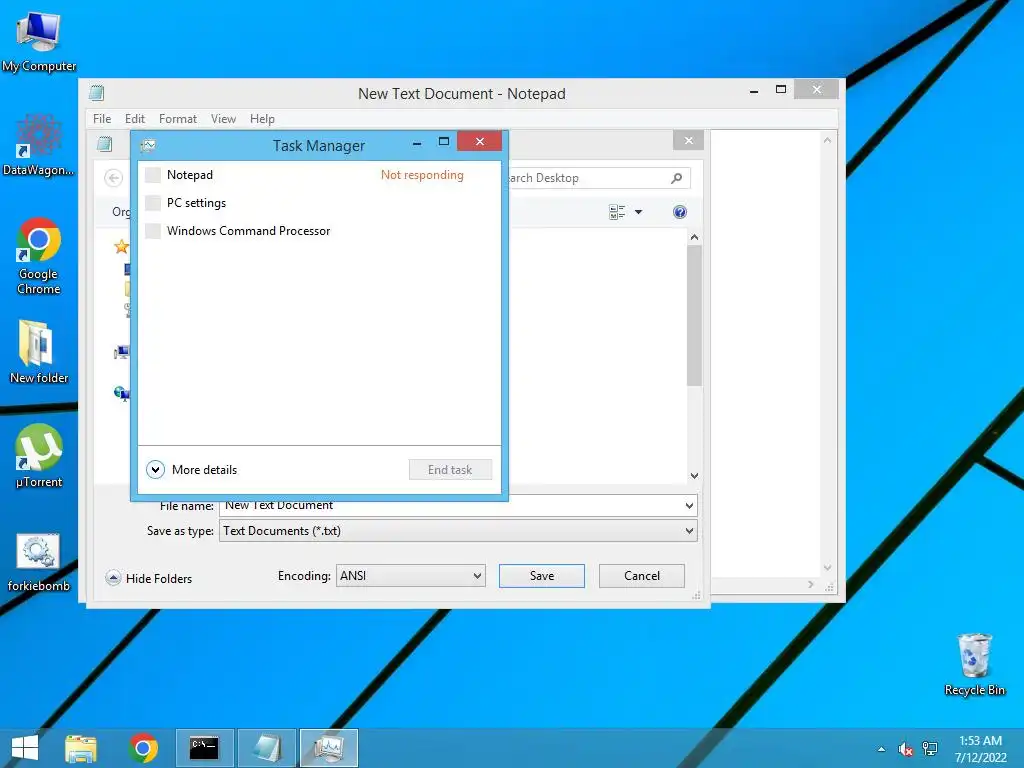Open Notepad View menu

pos(223,119)
